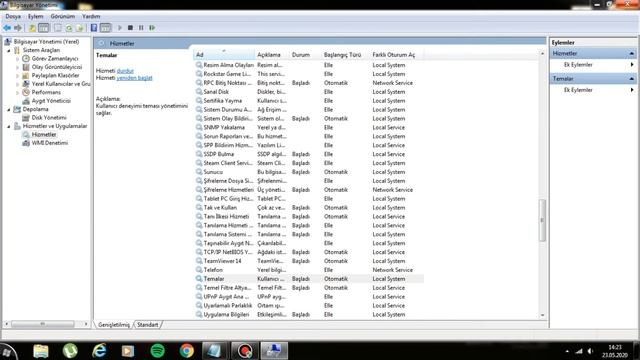Click the scroll down arrow of services list
This screenshot has width=640, height=360.
(x=542, y=315)
